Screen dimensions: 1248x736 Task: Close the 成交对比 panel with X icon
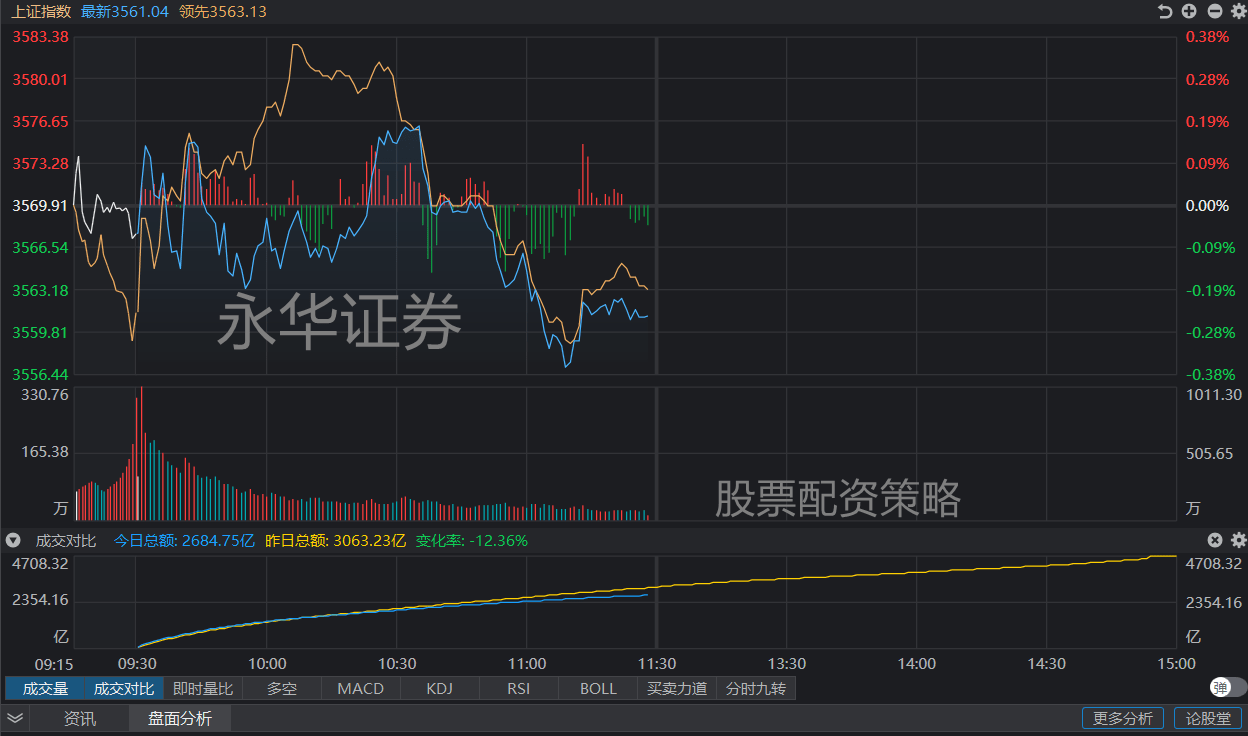click(1215, 540)
